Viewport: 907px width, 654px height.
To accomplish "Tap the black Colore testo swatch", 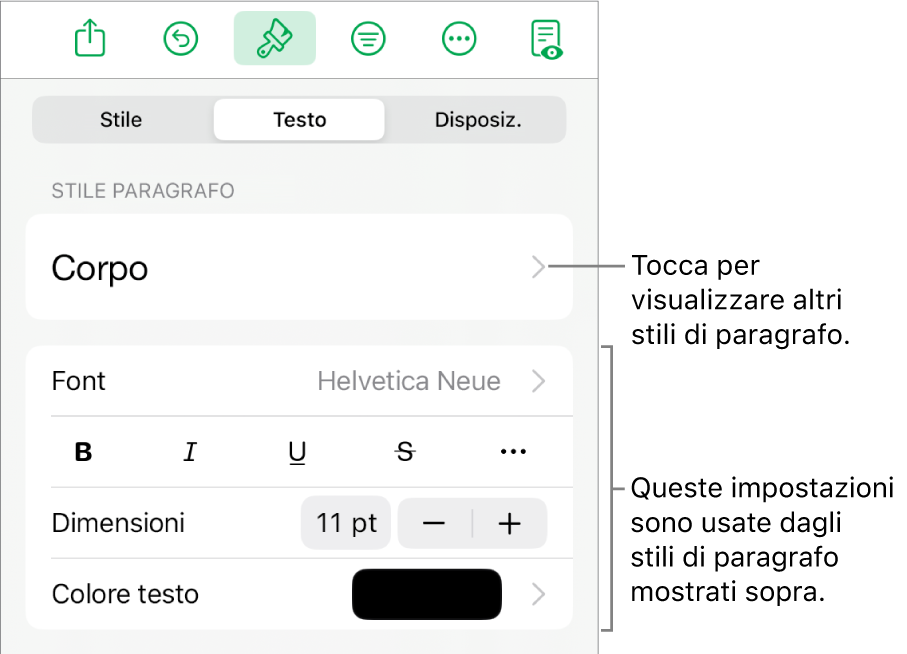I will pos(427,594).
